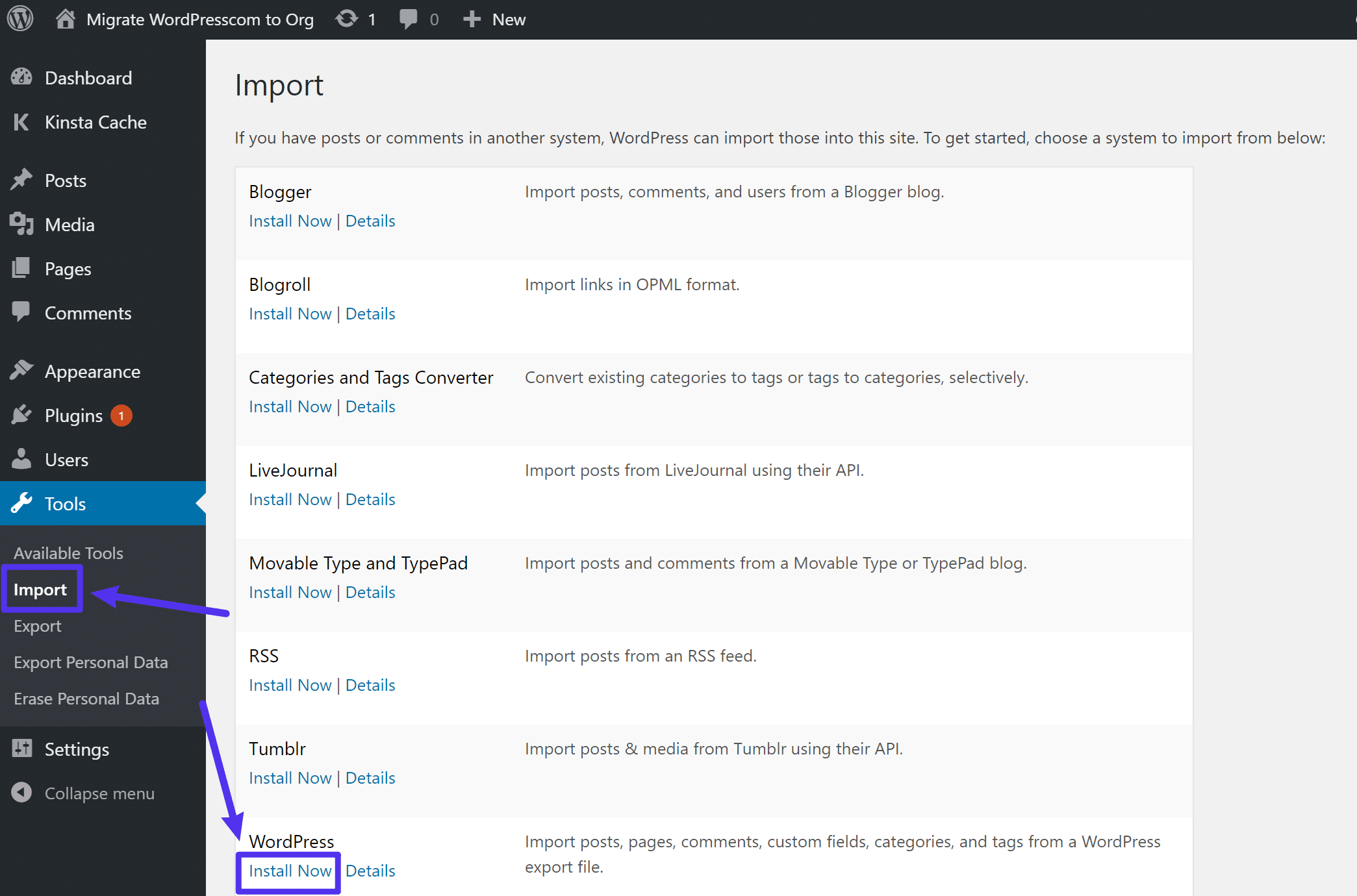Collapse the Tools submenu section
This screenshot has height=896, width=1357.
click(x=64, y=504)
